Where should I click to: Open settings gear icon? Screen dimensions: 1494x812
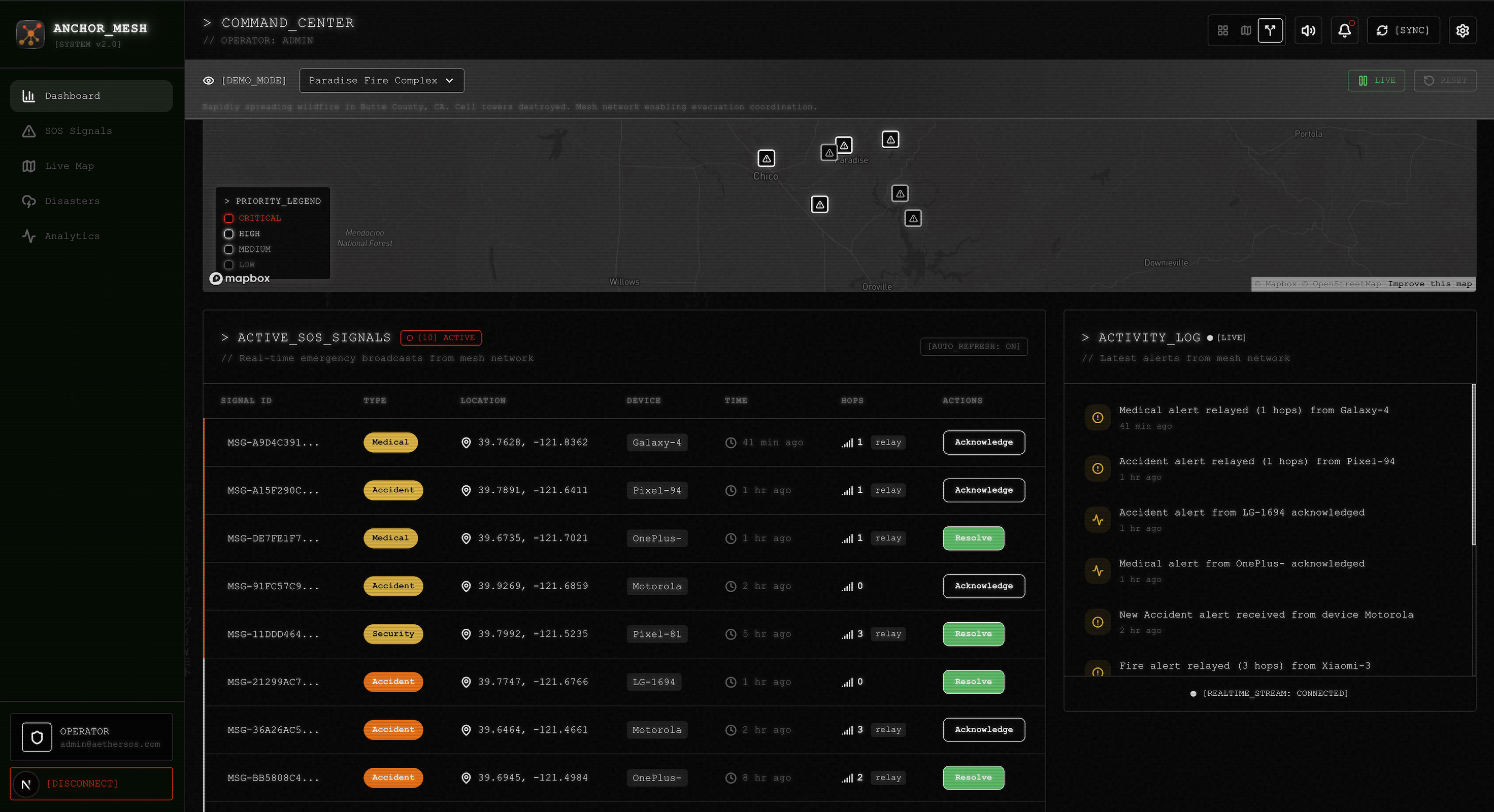1462,30
